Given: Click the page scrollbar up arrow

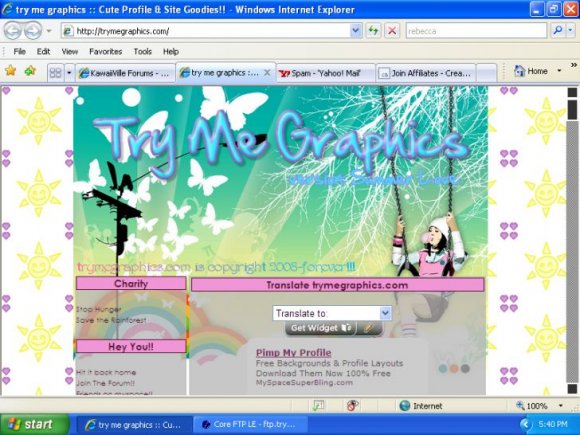Looking at the screenshot, I should pos(572,92).
